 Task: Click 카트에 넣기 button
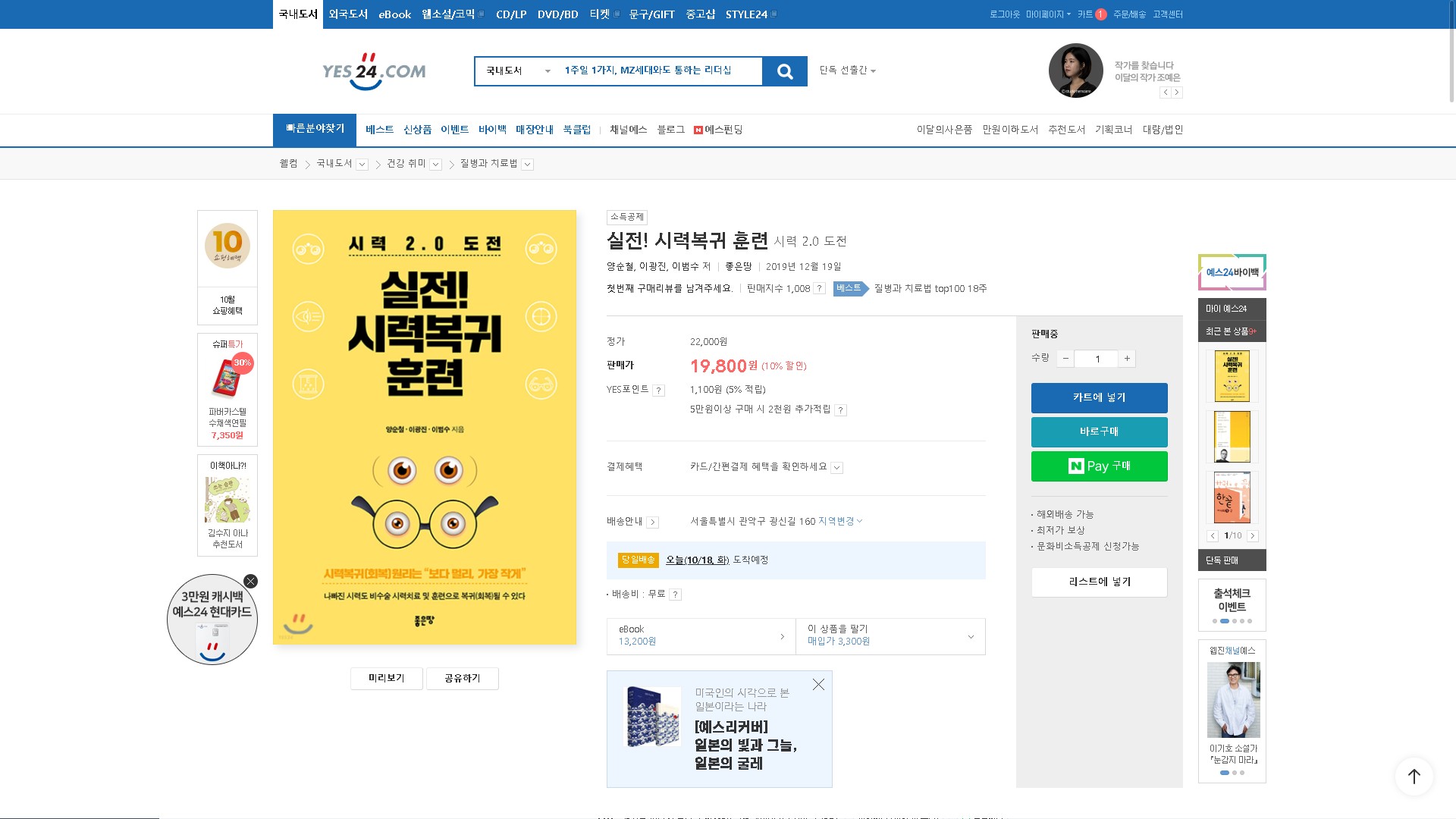[1099, 397]
